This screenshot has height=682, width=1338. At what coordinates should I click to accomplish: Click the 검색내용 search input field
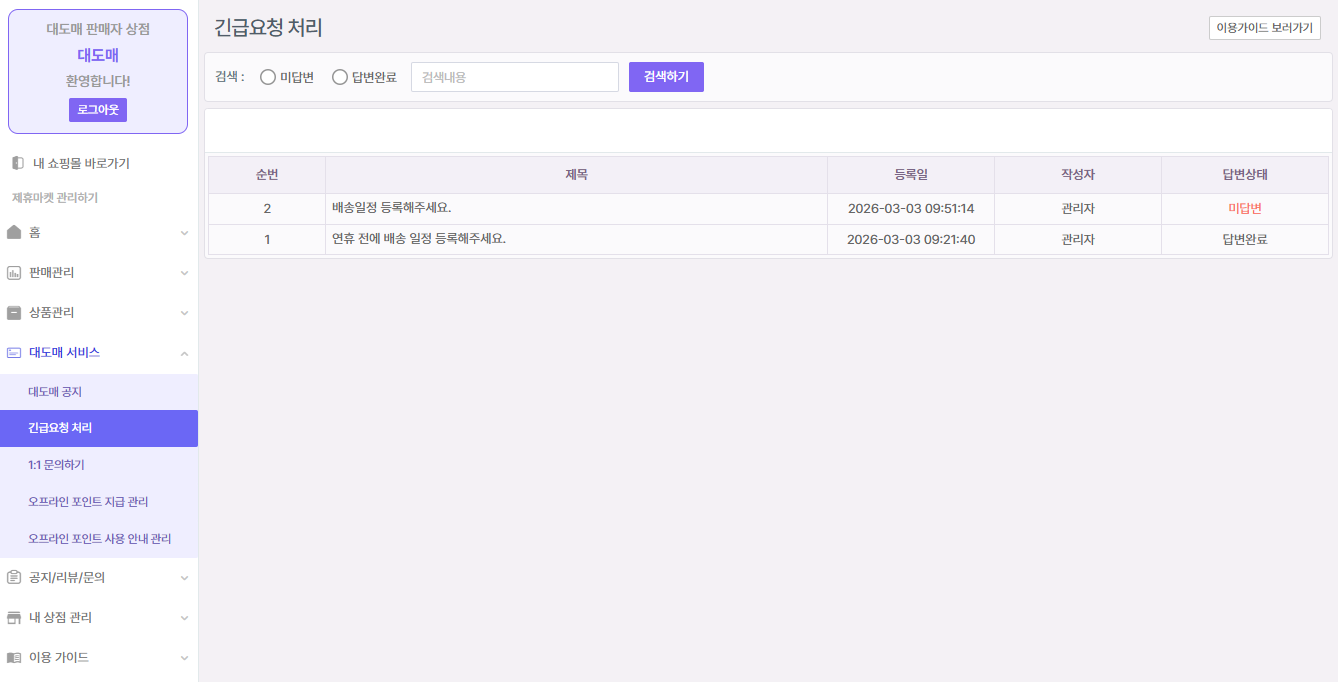click(x=514, y=77)
